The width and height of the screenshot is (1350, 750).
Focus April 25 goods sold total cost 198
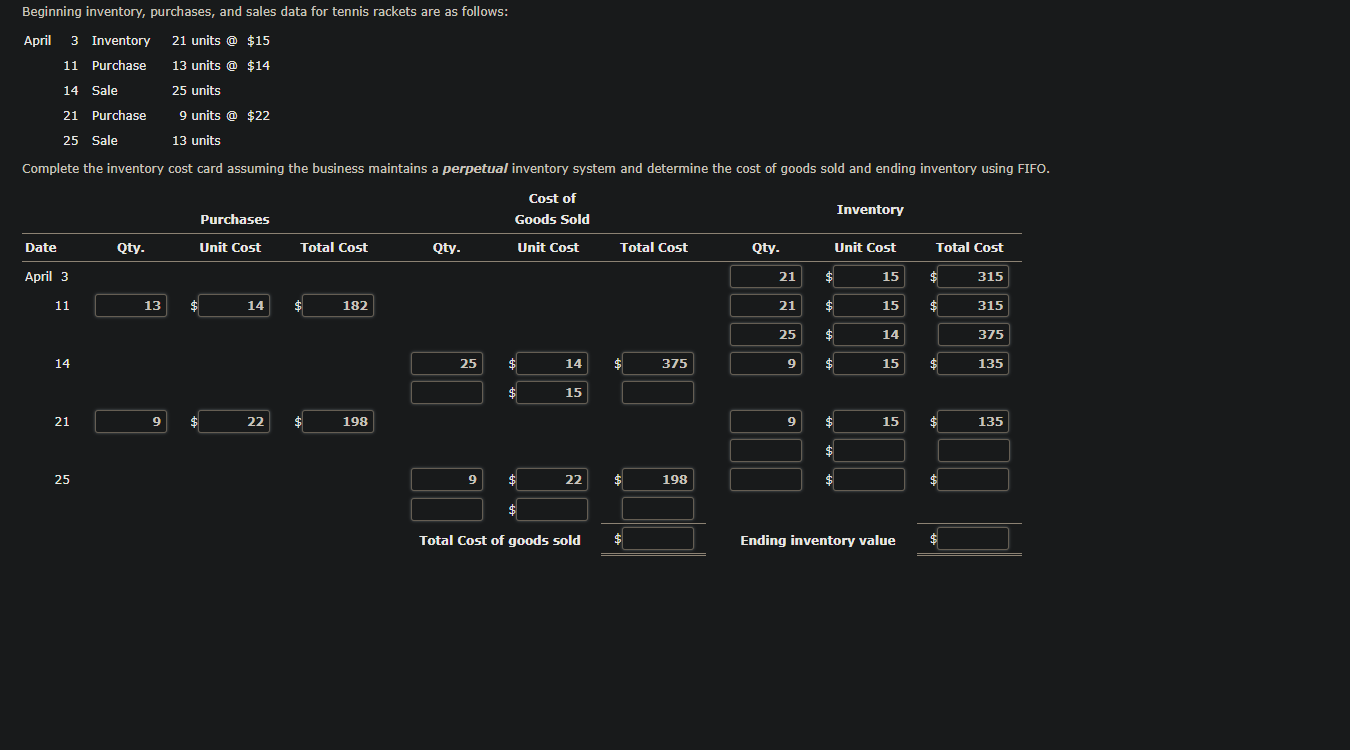[x=657, y=480]
